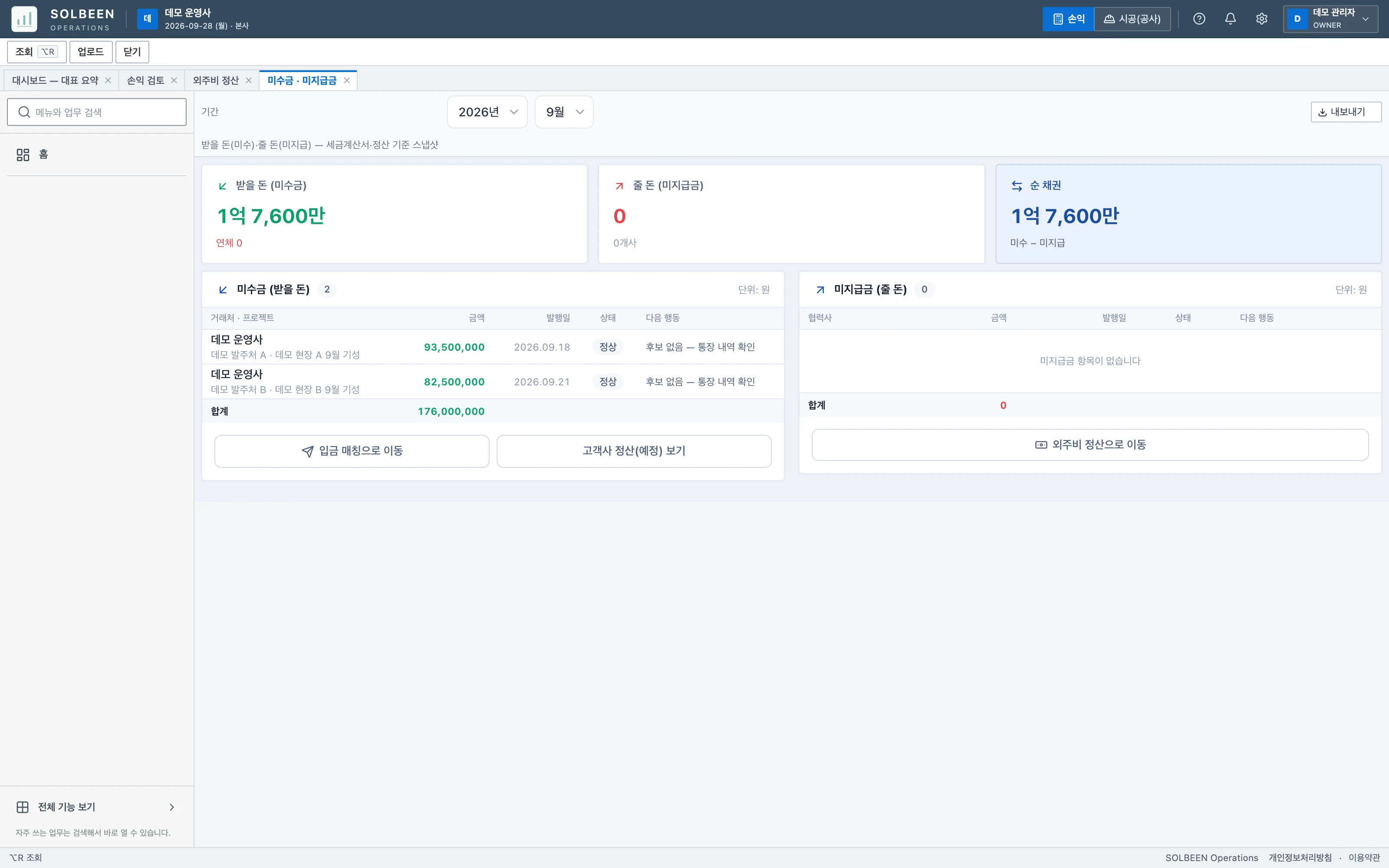
Task: Open the help question mark icon
Action: (1199, 19)
